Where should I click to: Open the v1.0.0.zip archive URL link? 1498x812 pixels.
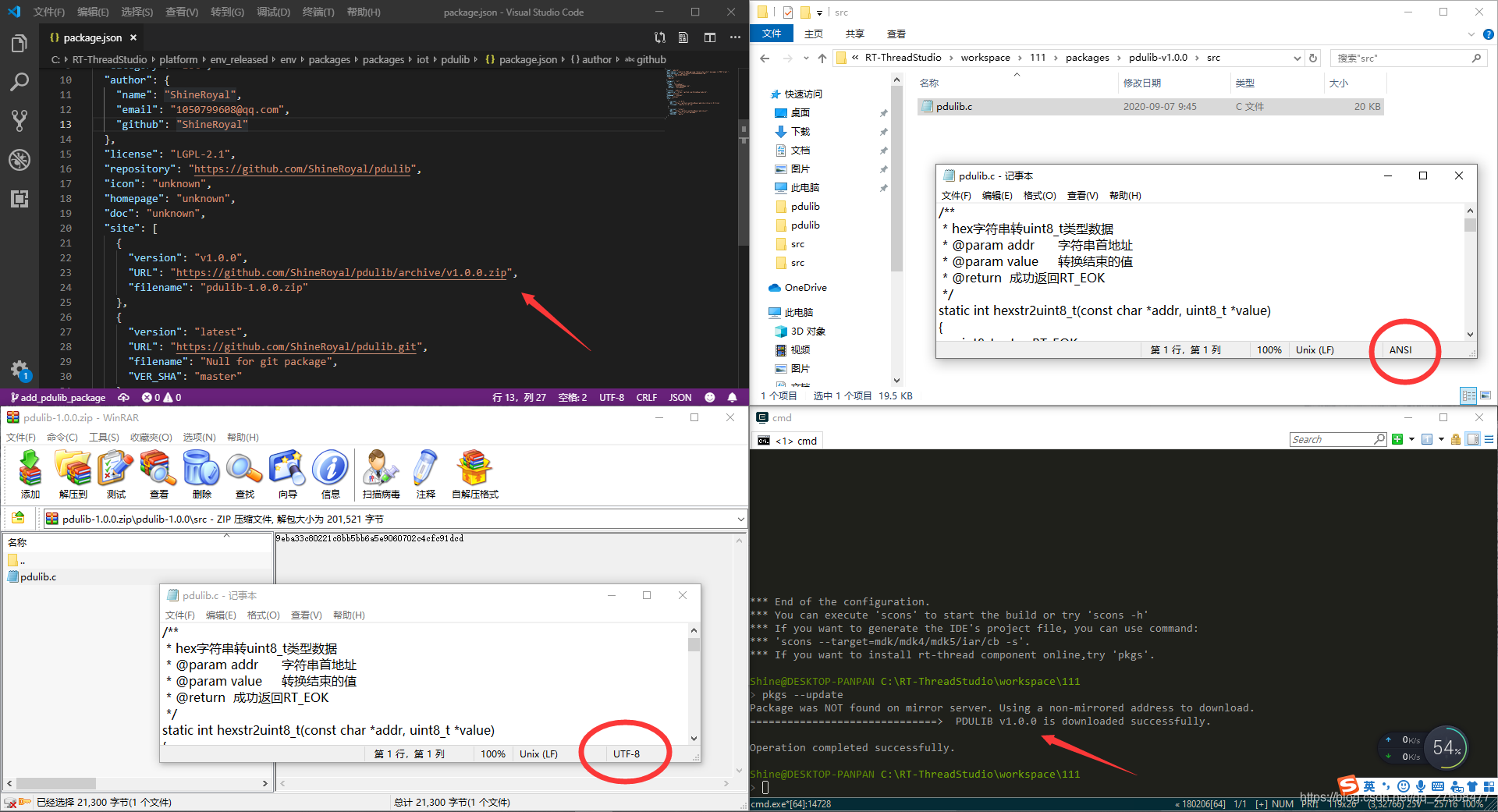(x=342, y=272)
